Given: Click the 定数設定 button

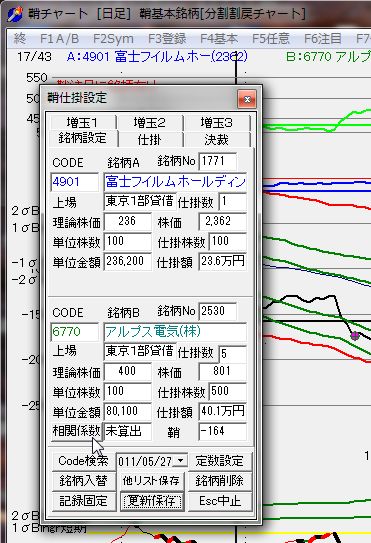Looking at the screenshot, I should 219,461.
